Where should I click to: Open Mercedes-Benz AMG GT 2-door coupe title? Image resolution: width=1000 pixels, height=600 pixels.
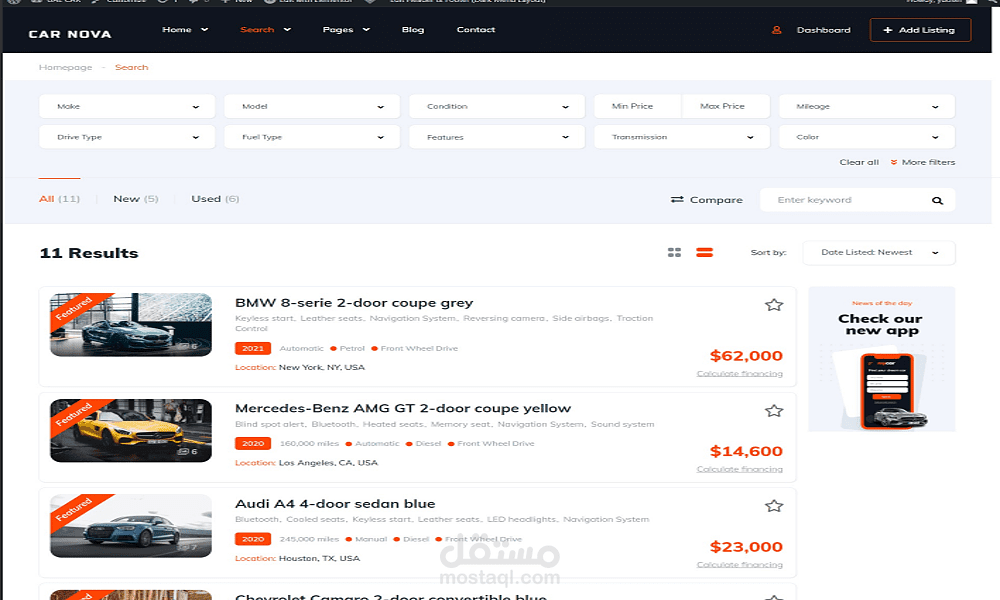[403, 408]
